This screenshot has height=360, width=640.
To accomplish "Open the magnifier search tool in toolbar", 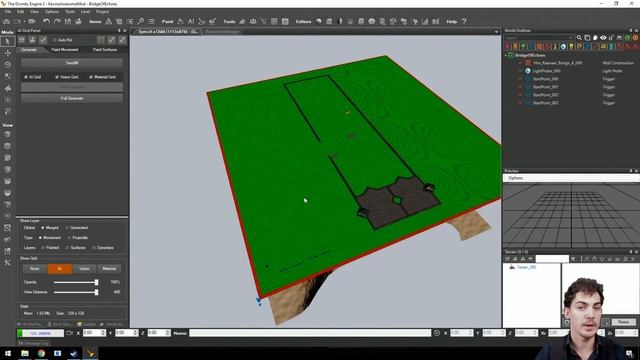I will [x=141, y=21].
